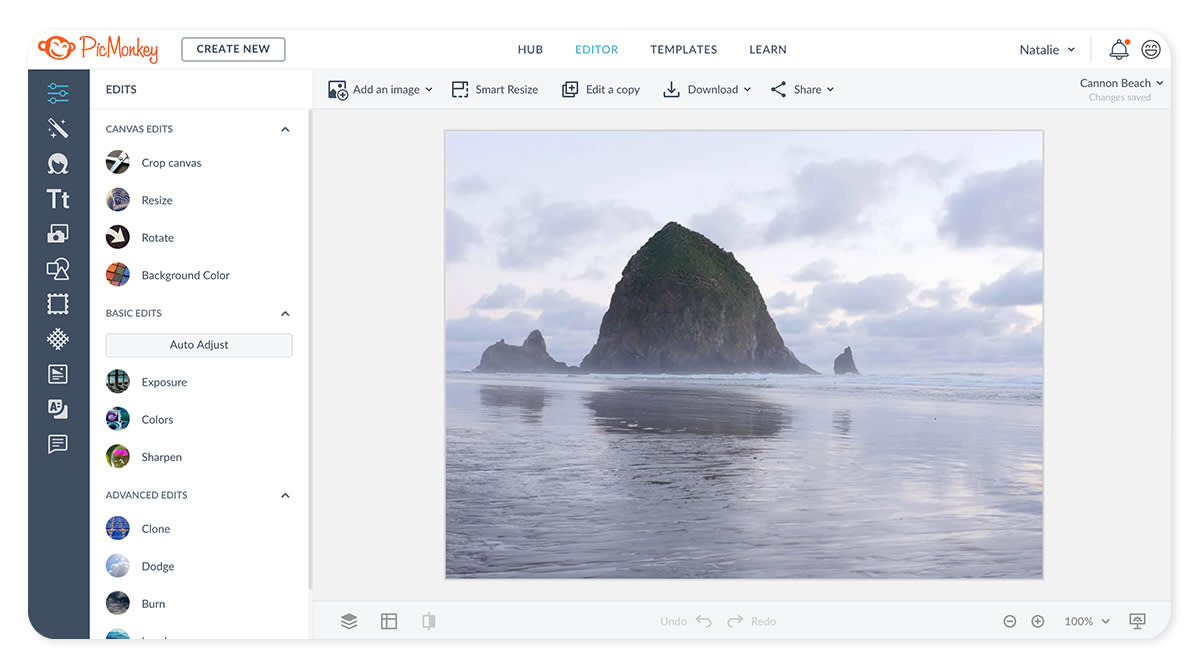
Task: Open the Share dropdown
Action: point(802,89)
